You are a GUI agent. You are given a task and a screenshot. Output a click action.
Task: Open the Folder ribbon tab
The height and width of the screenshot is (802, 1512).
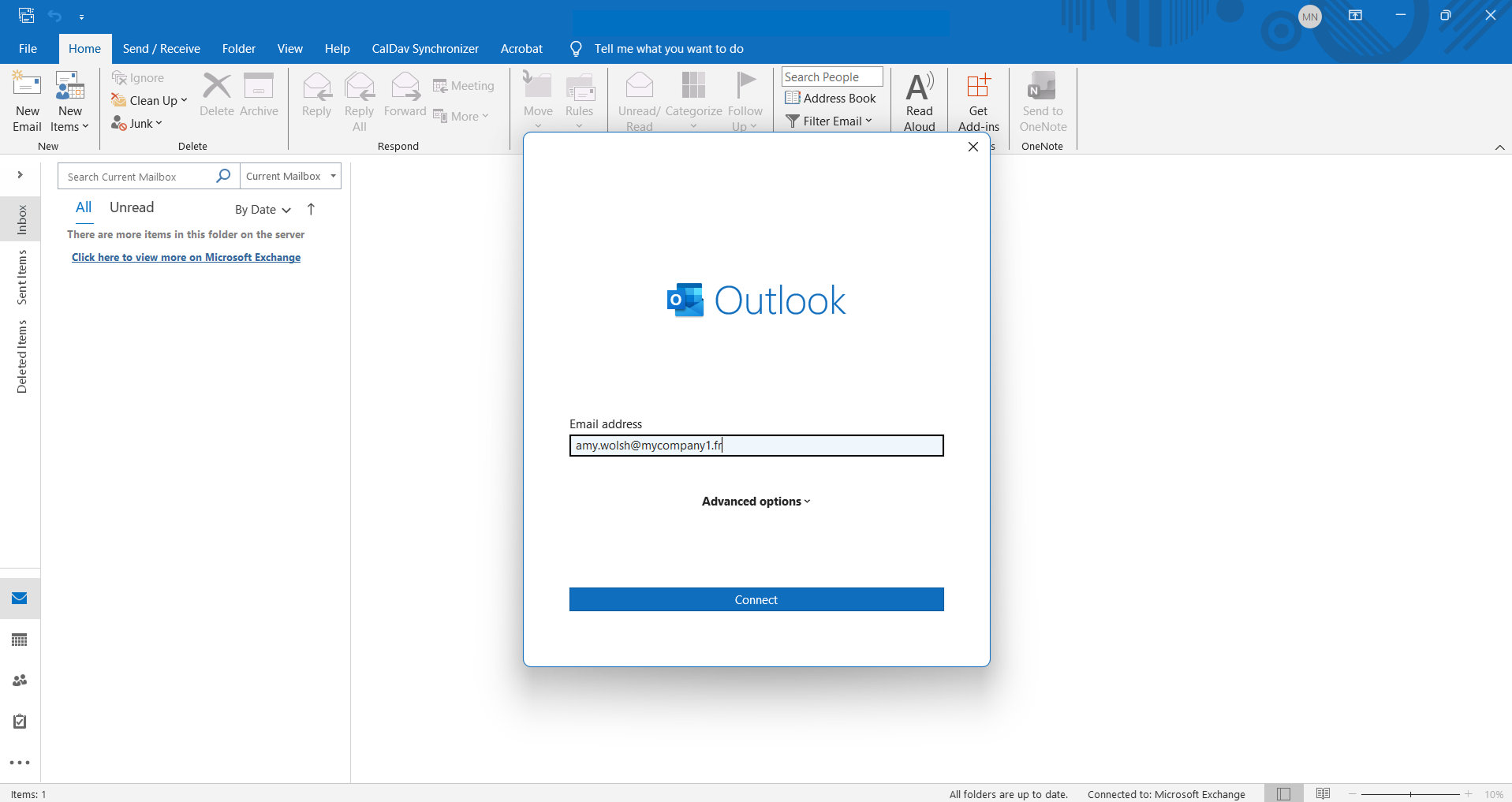[x=239, y=49]
